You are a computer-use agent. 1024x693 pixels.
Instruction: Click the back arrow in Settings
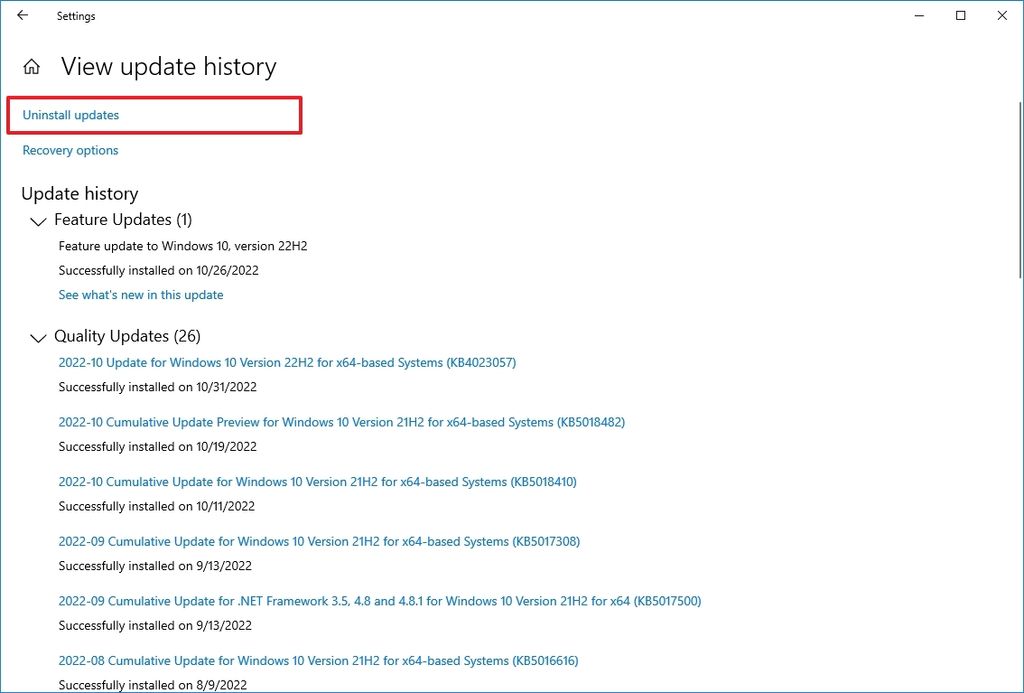pos(23,16)
